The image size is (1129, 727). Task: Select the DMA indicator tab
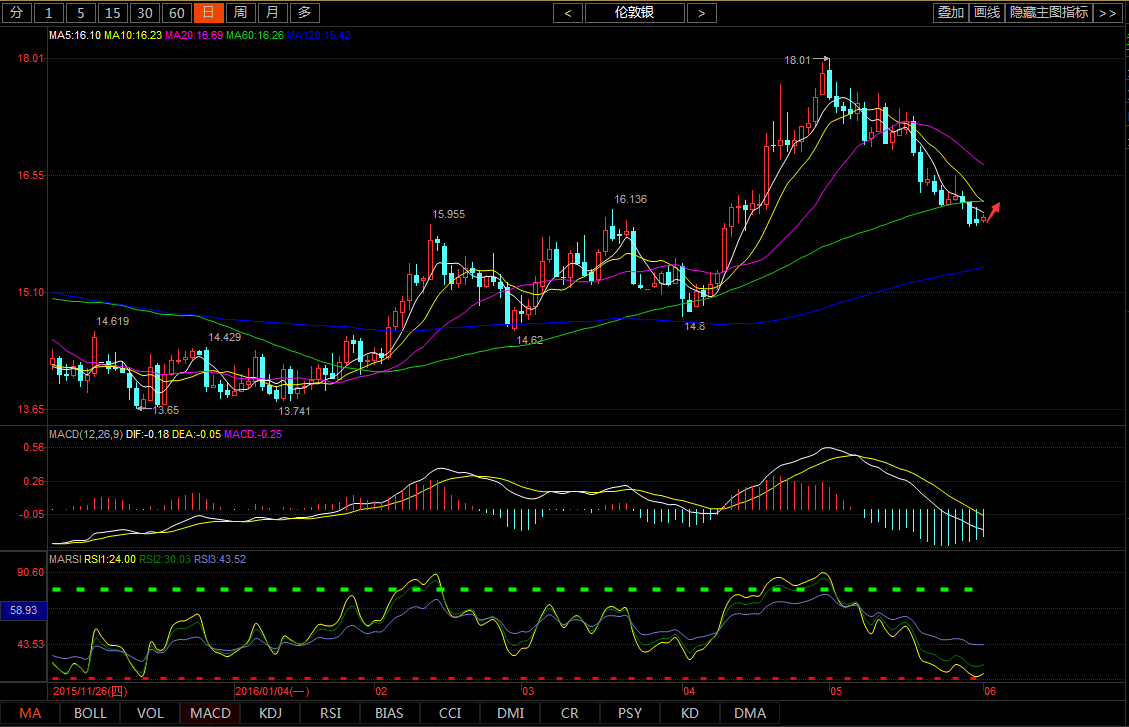(750, 713)
